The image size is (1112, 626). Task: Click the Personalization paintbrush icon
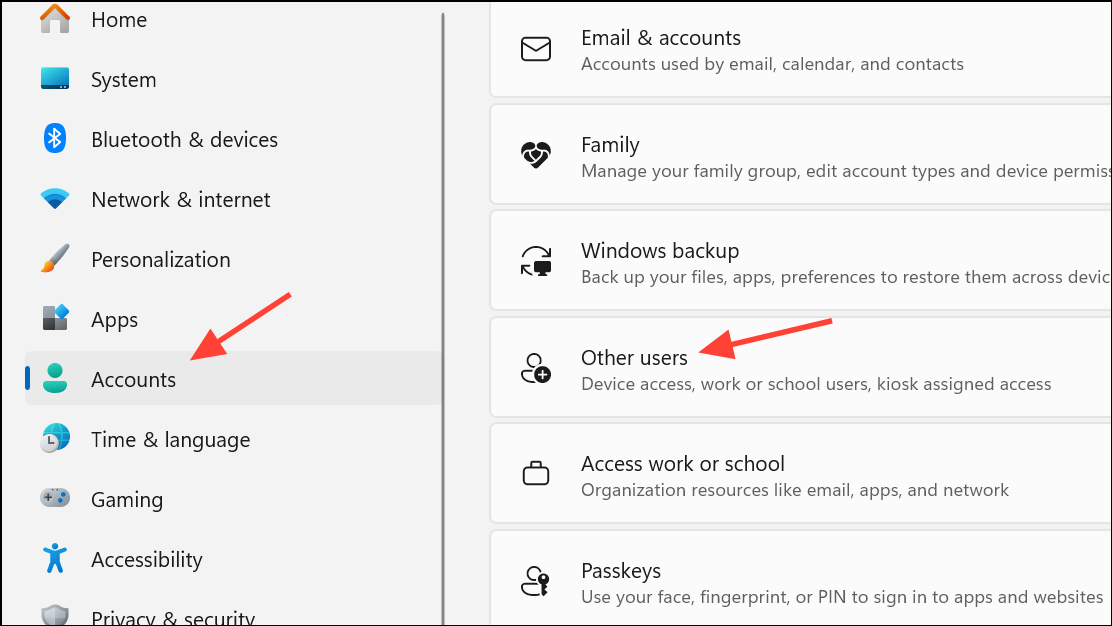55,259
